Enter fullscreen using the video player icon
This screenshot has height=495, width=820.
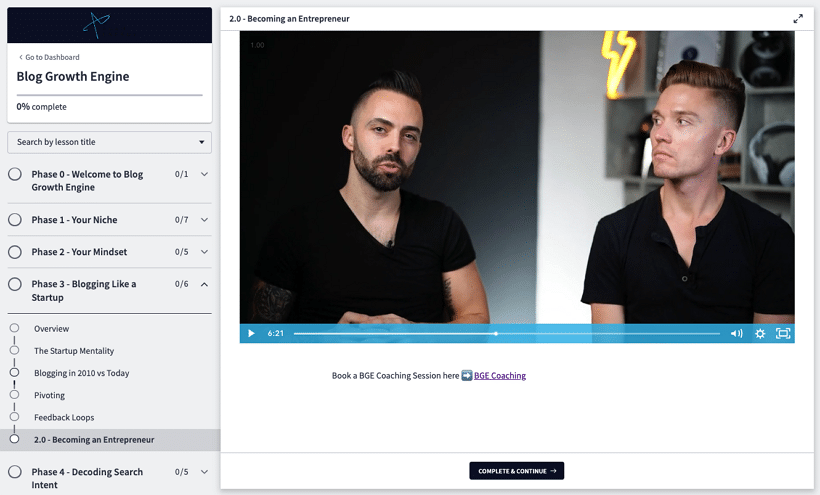pos(783,333)
